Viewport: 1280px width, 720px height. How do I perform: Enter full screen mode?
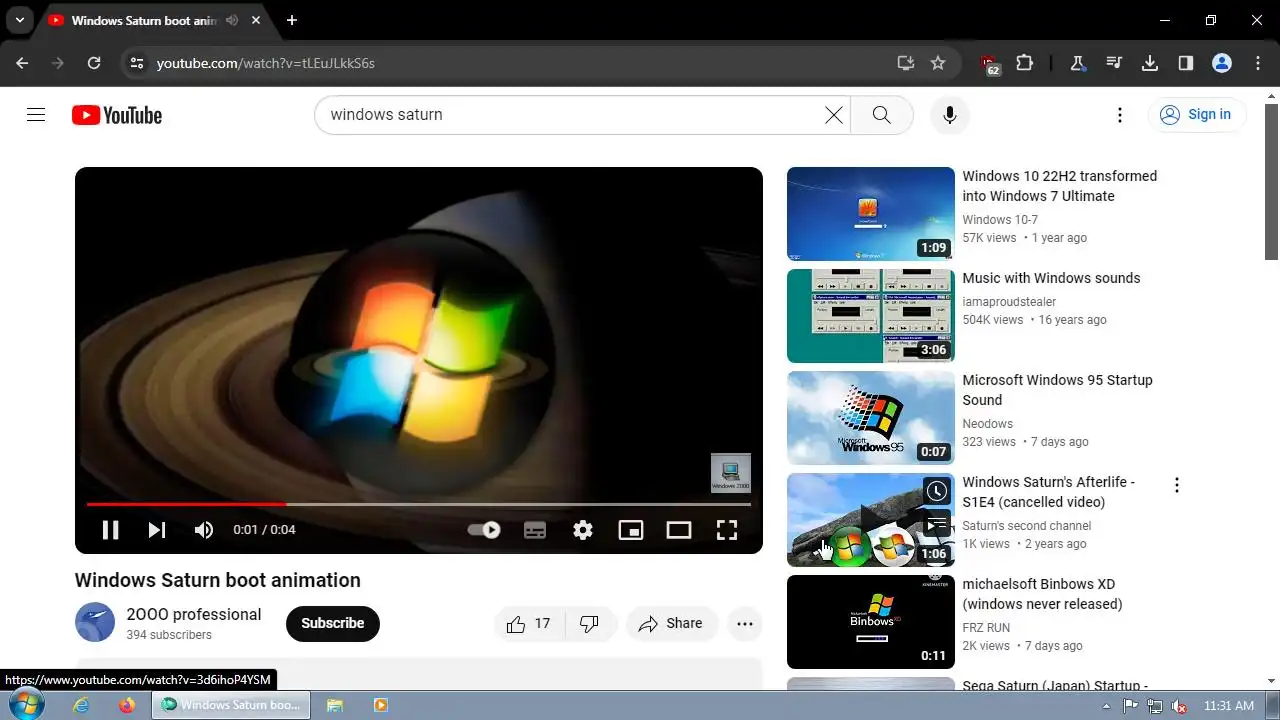(727, 530)
